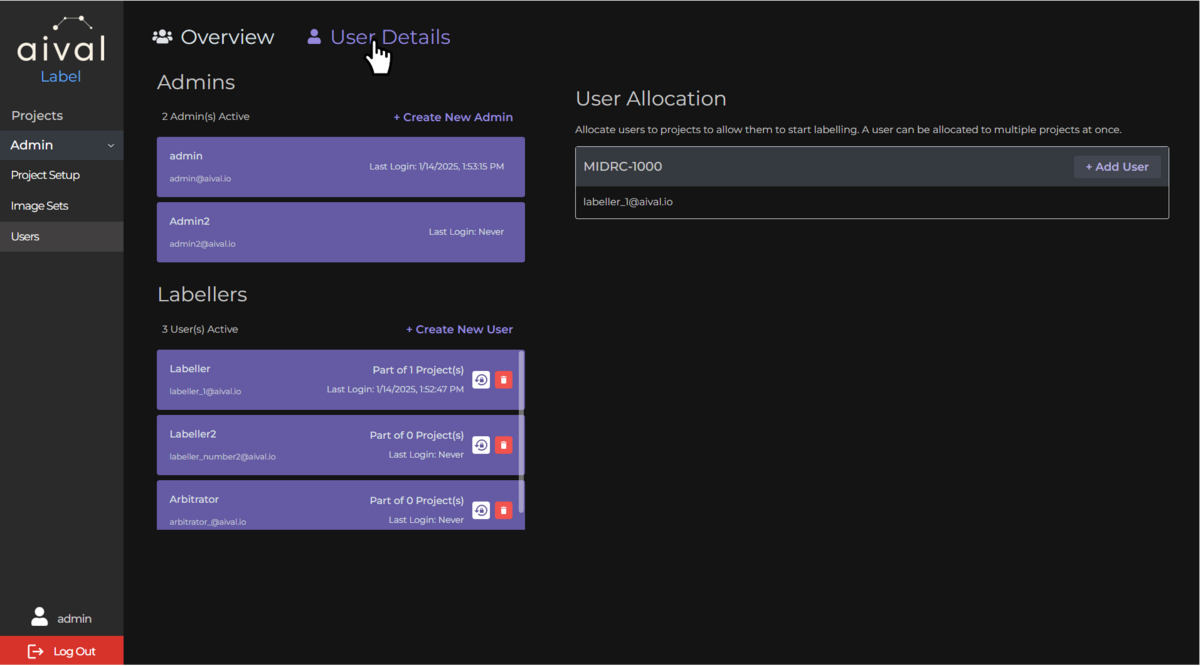Open Project Setup from the sidebar
Image resolution: width=1200 pixels, height=666 pixels.
[44, 174]
